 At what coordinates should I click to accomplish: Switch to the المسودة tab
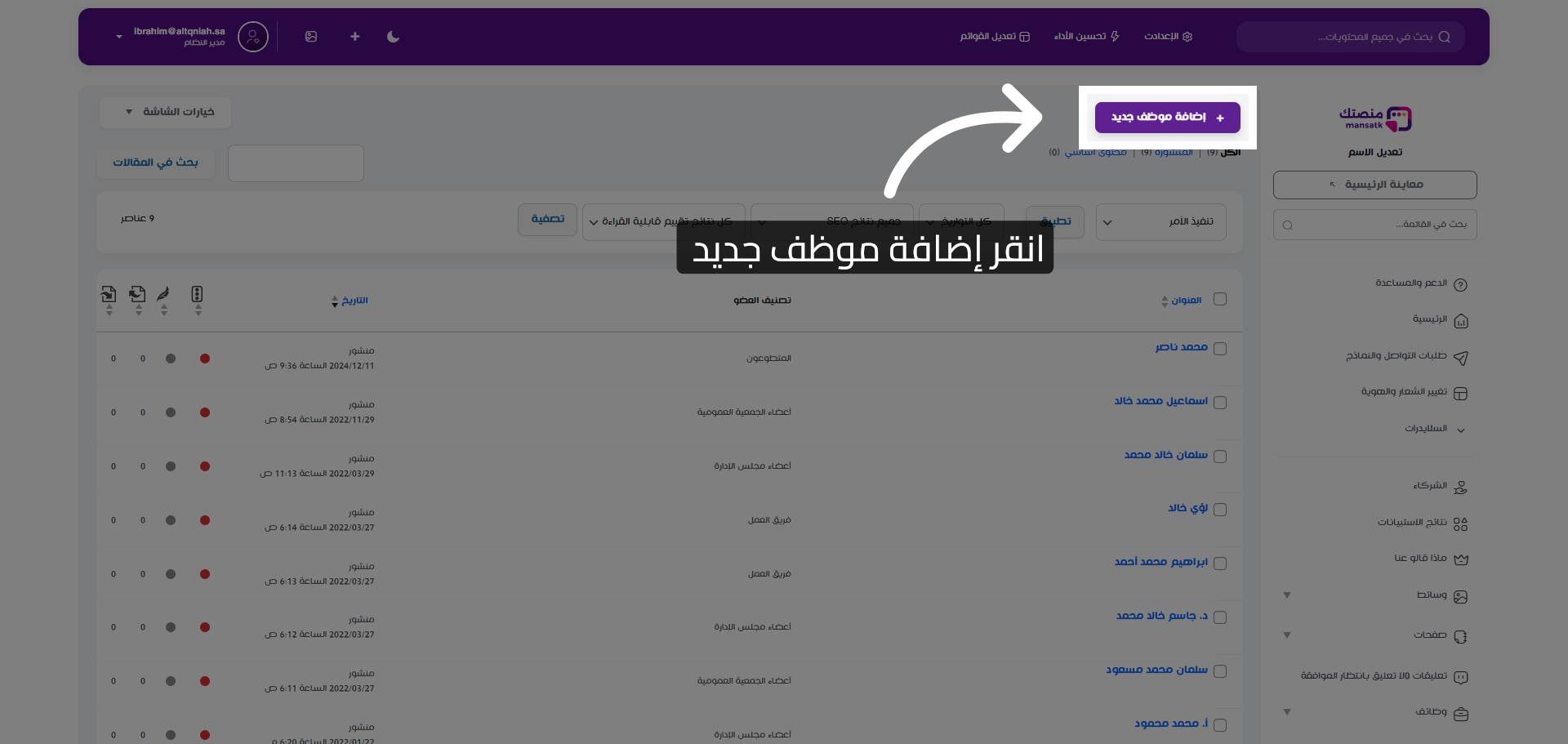[1173, 152]
